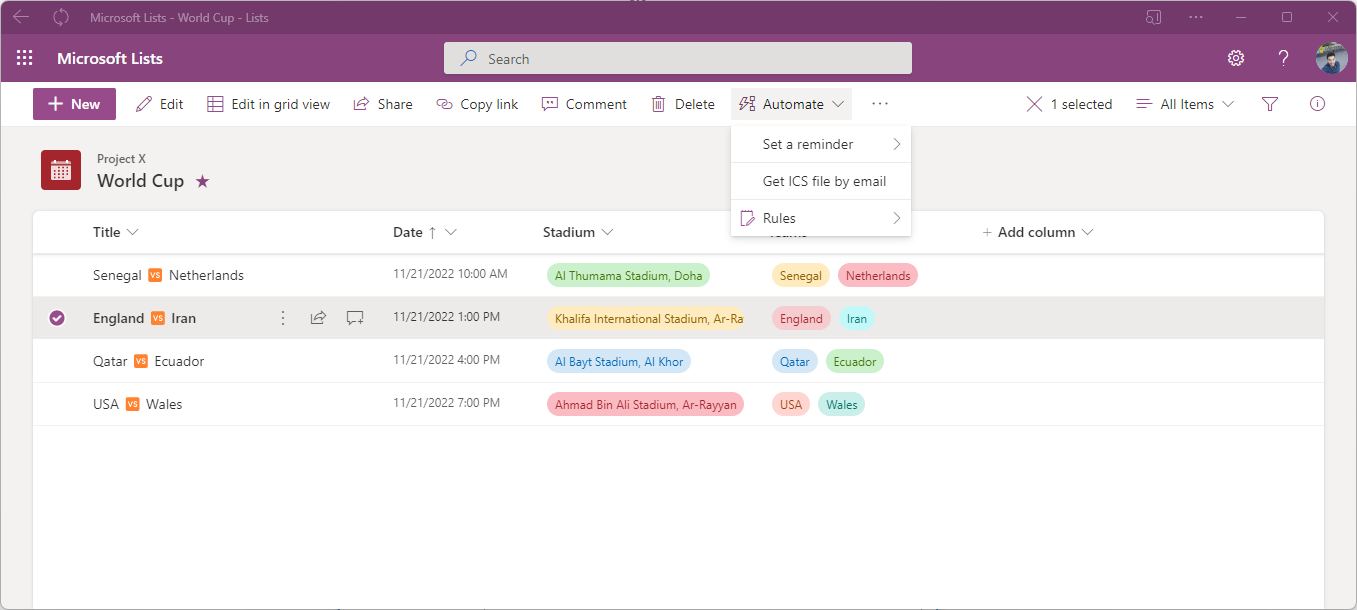Image resolution: width=1357 pixels, height=610 pixels.
Task: Expand the All Items view dropdown
Action: point(1186,104)
